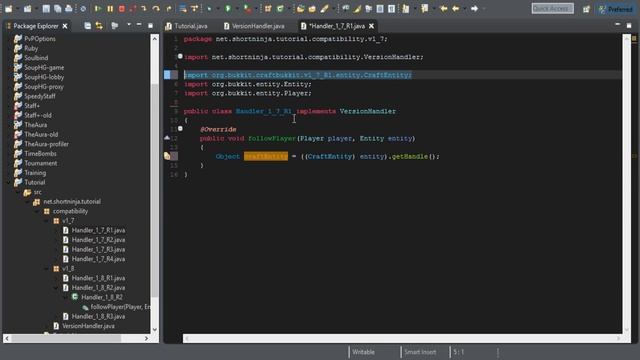Click the Suspend (pause) debug icon
640x360 pixels.
click(110, 8)
